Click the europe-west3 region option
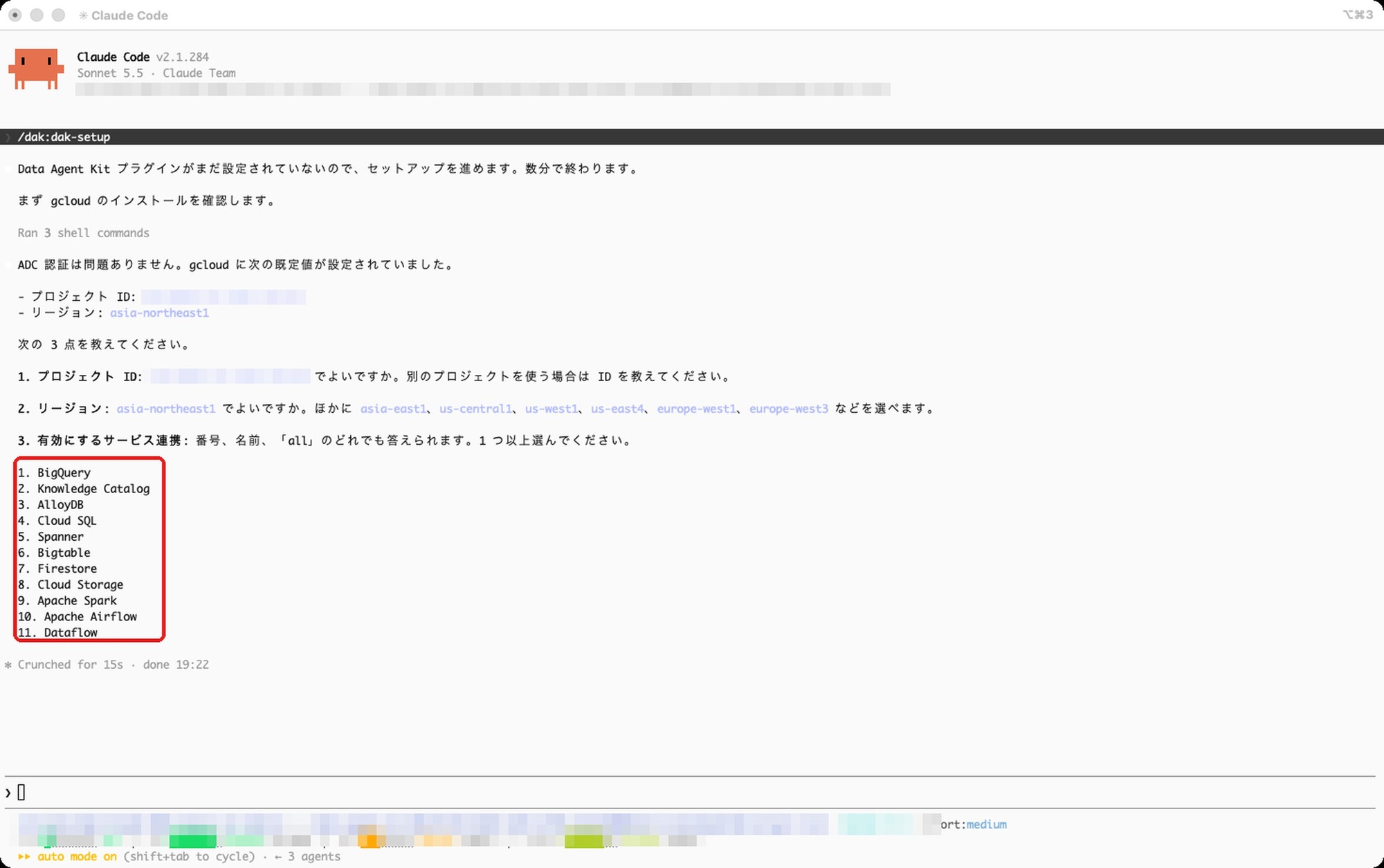 click(x=789, y=409)
